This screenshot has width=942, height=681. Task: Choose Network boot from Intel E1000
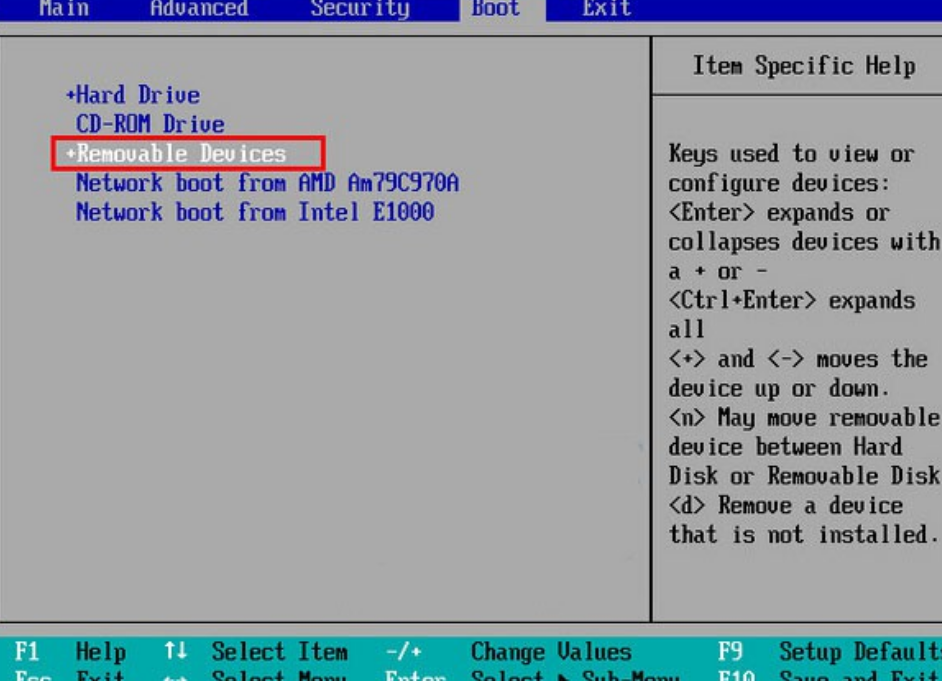pyautogui.click(x=254, y=212)
